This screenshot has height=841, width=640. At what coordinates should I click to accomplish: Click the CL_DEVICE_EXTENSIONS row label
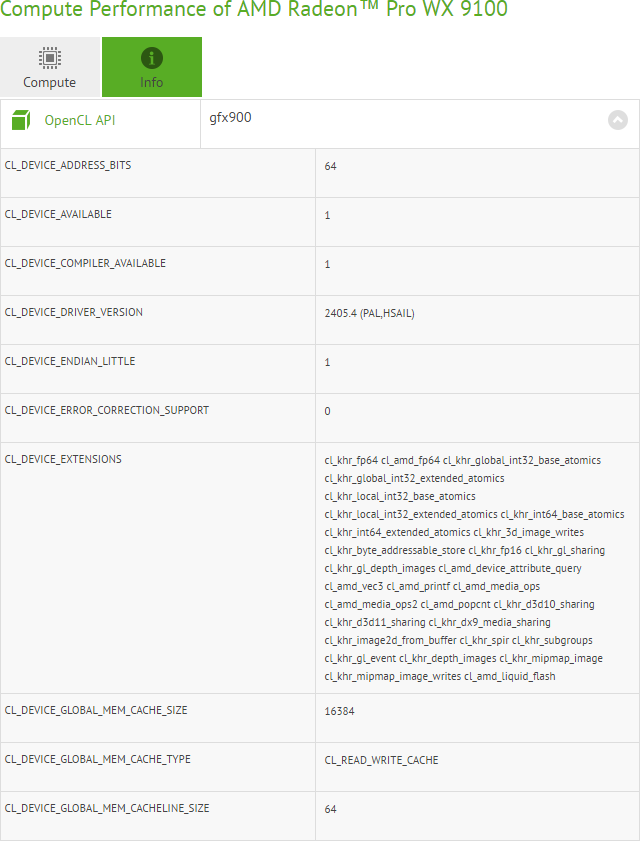point(63,459)
